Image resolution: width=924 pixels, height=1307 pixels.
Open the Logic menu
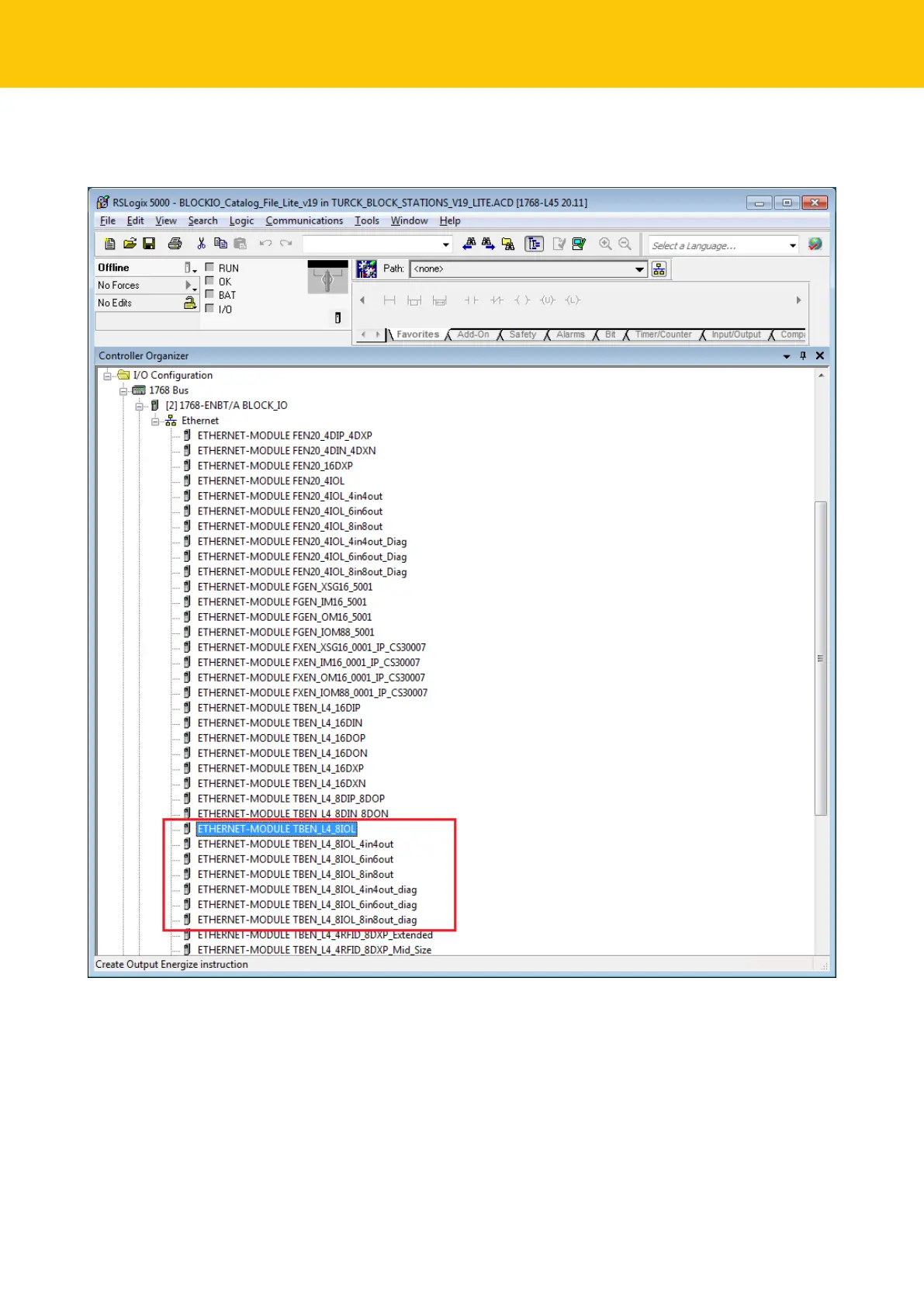click(x=241, y=220)
